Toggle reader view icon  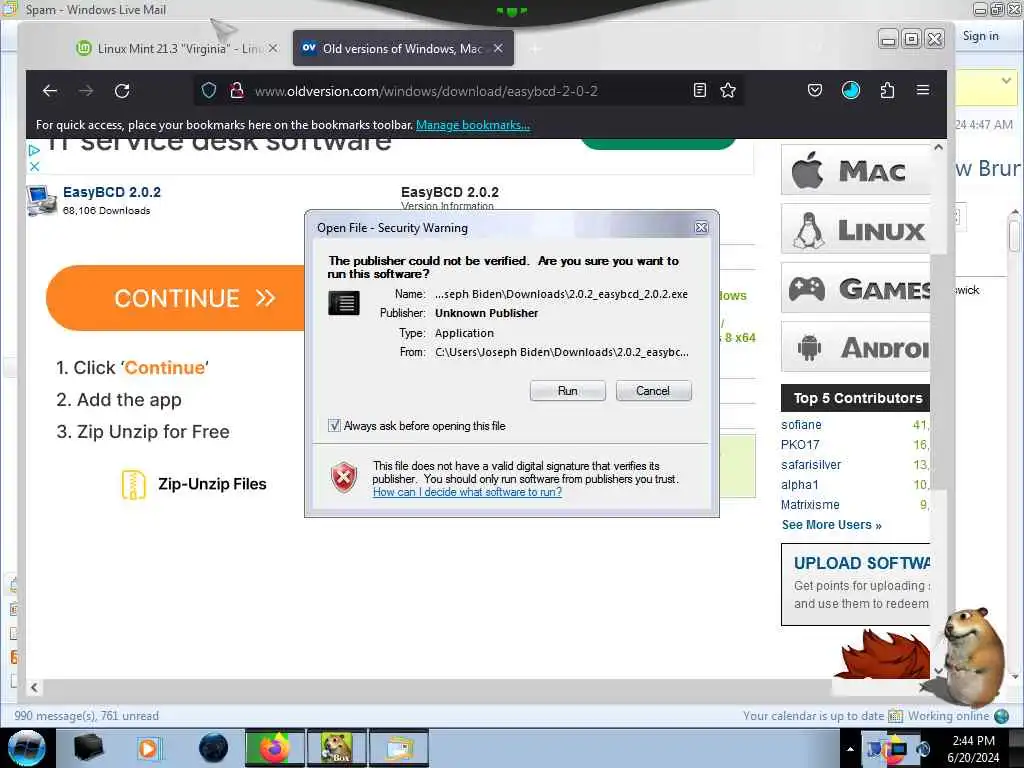coord(699,91)
